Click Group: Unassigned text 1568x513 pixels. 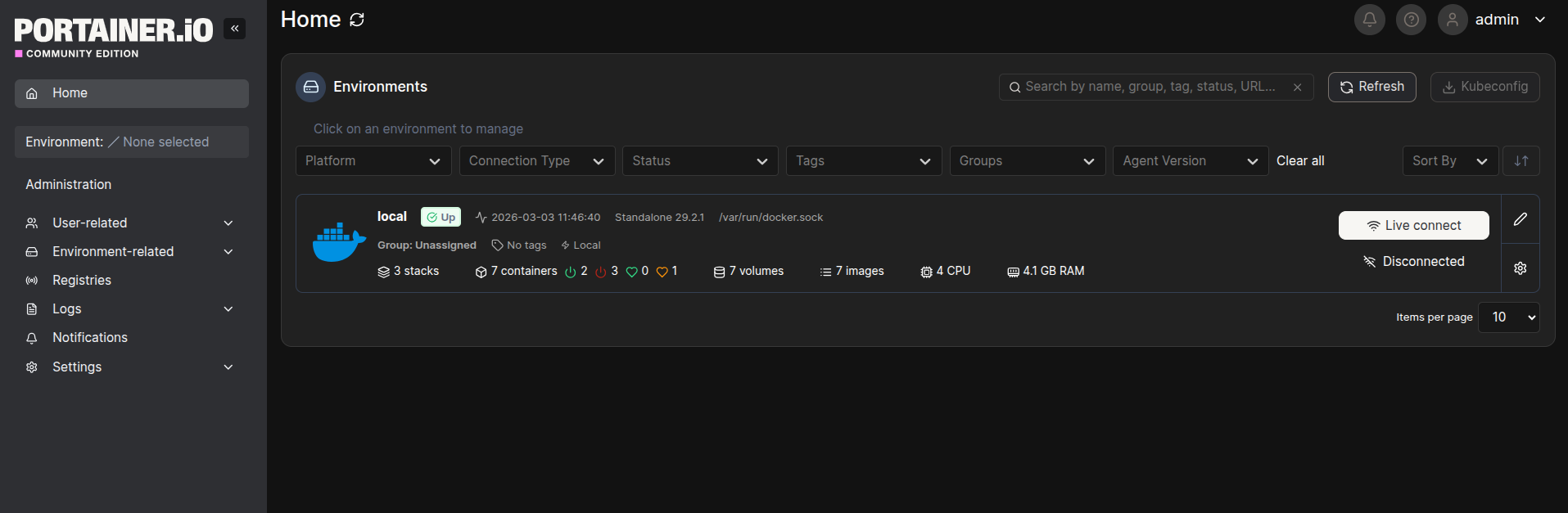point(427,245)
